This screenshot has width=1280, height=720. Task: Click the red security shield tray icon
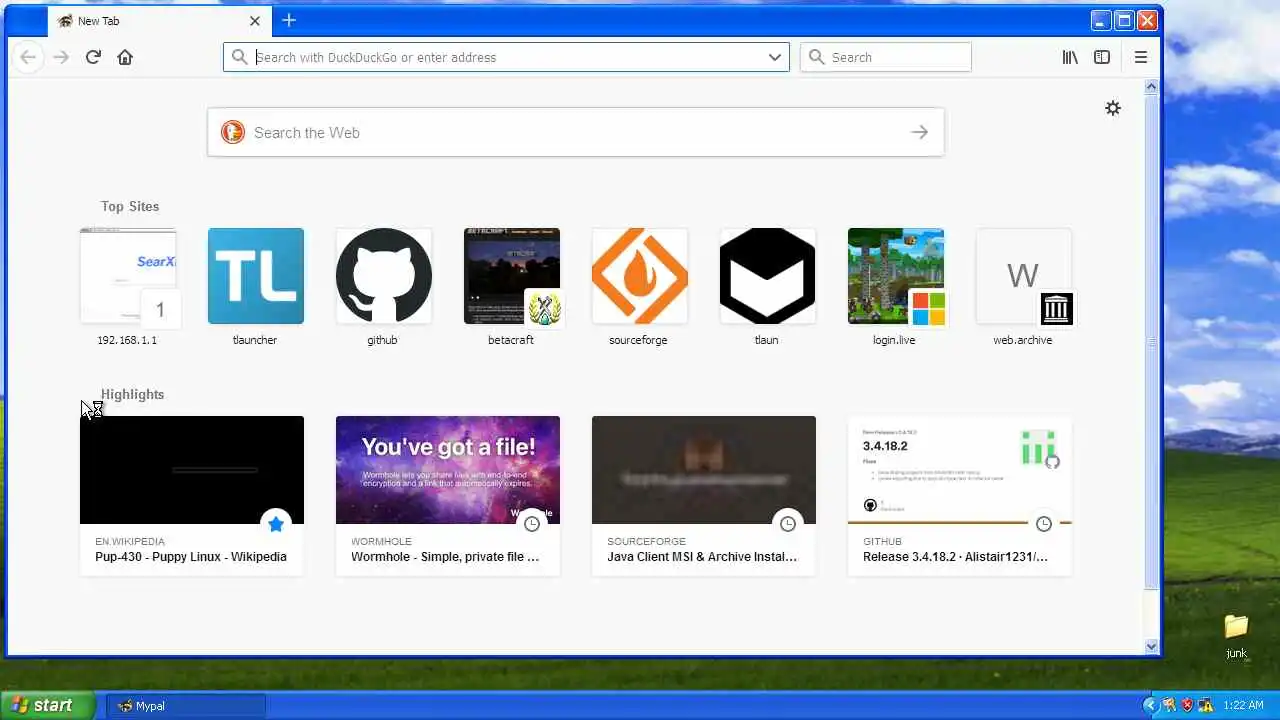1187,706
